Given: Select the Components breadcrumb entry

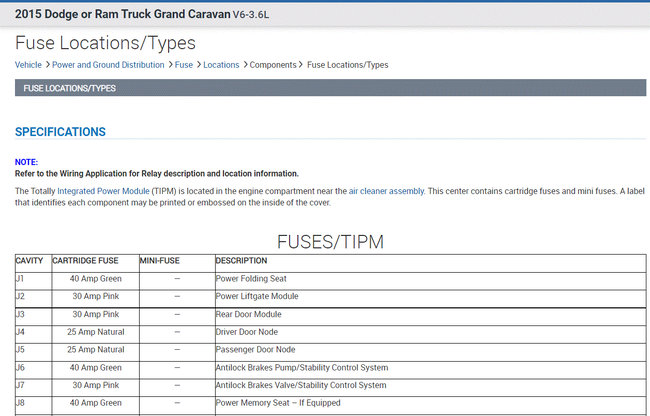Looking at the screenshot, I should click(x=273, y=65).
